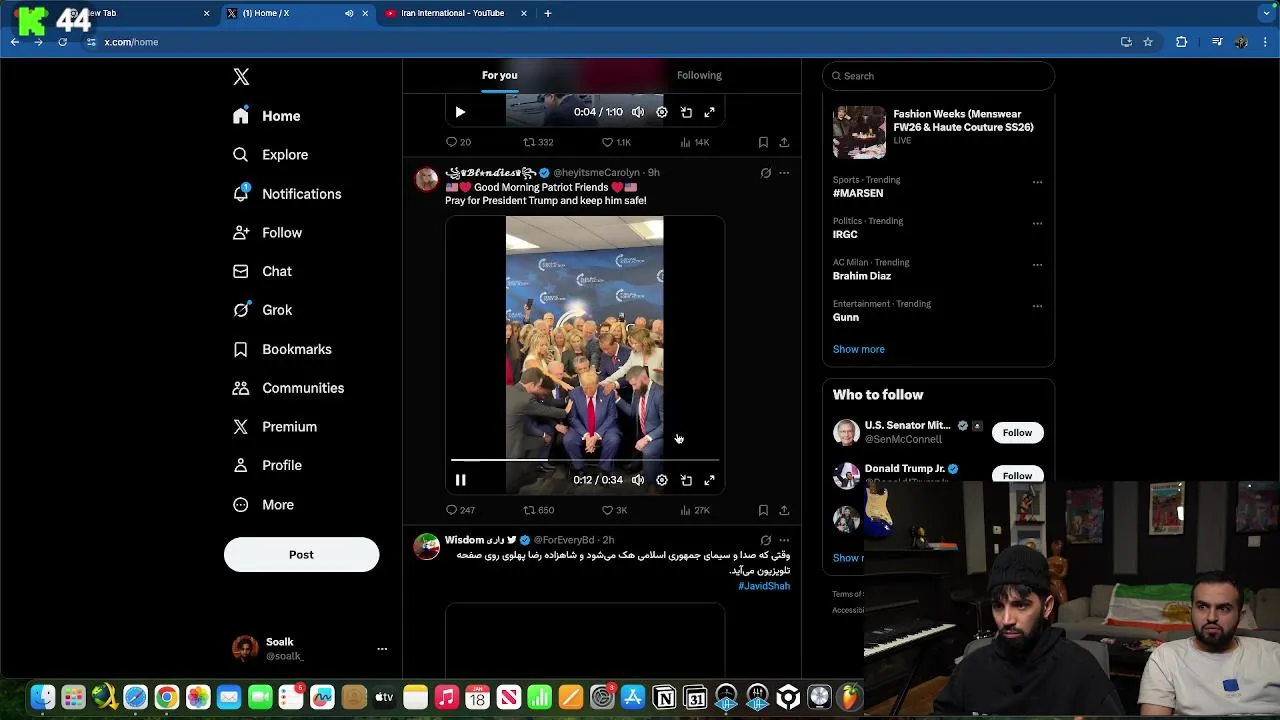Open the Explore page from the sidebar
Screen dimensions: 1280x720
click(270, 155)
